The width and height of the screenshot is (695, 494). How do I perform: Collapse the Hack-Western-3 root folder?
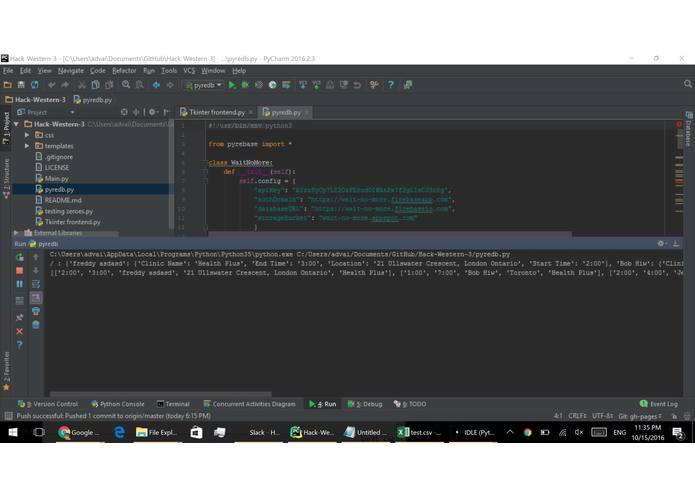pyautogui.click(x=16, y=124)
